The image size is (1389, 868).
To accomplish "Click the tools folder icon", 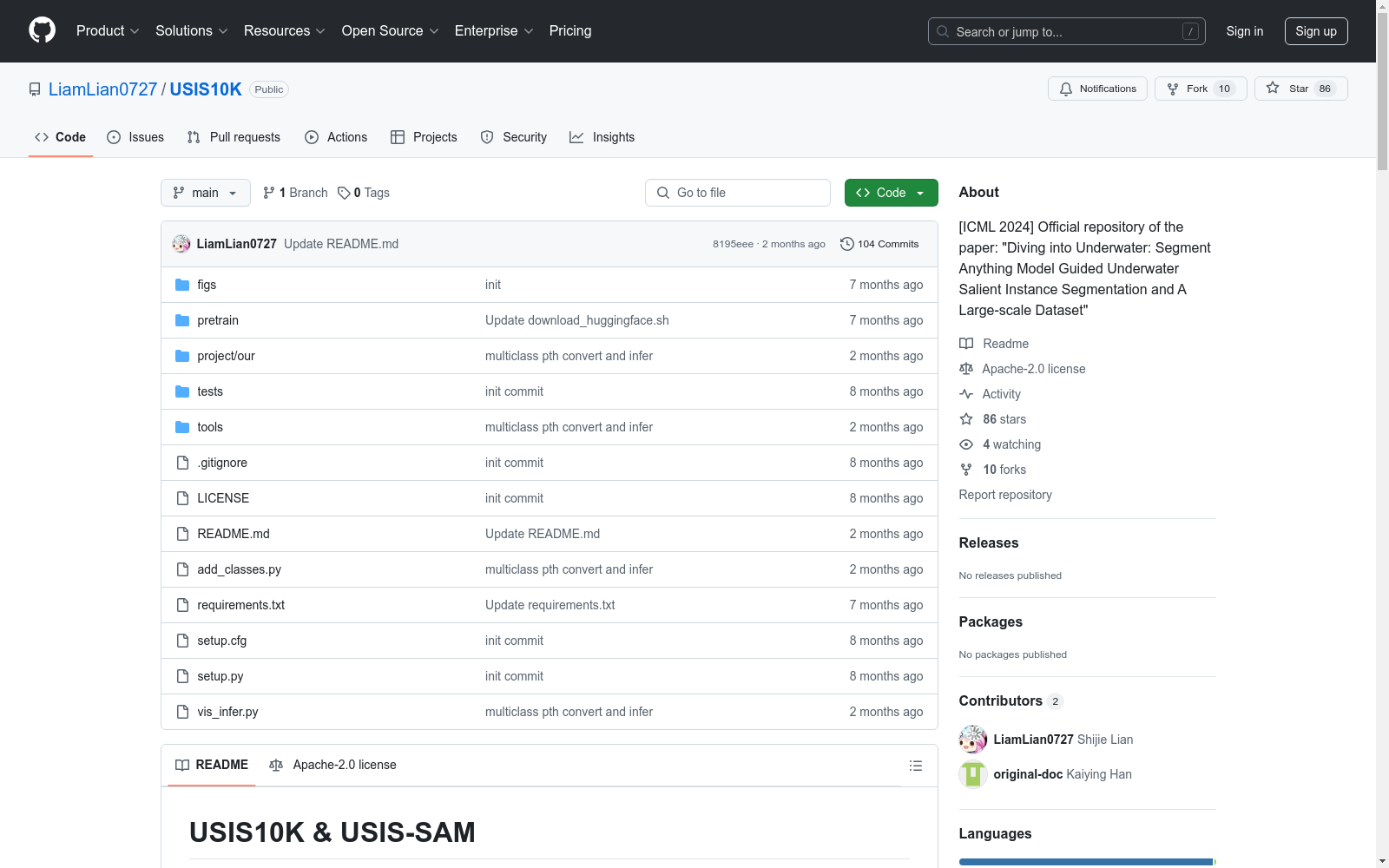I will pos(182,427).
